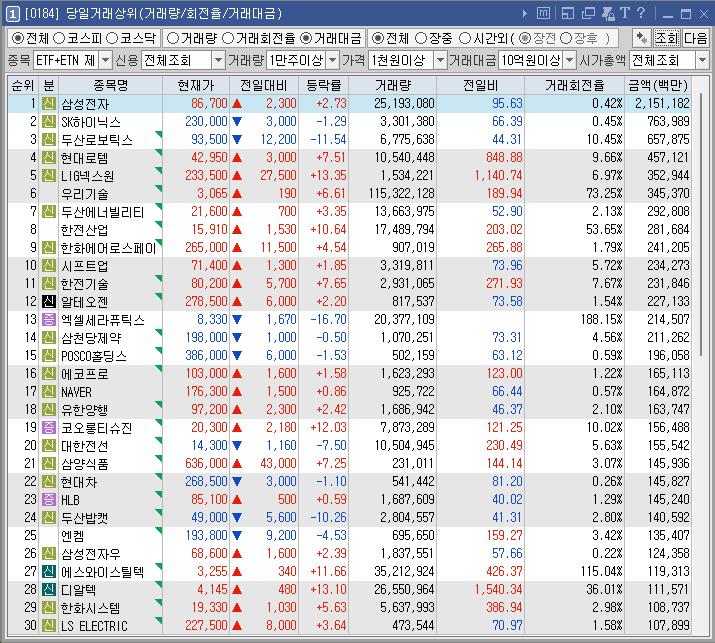Select the 거래량 ranking radio button
The width and height of the screenshot is (715, 643).
(173, 38)
